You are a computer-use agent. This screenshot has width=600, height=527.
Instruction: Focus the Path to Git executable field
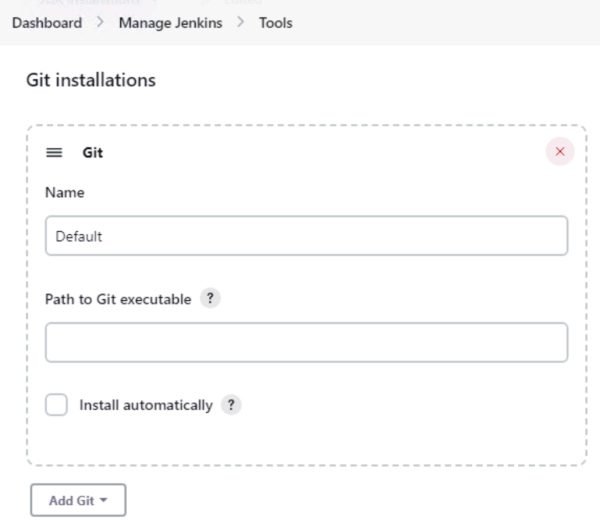point(307,342)
